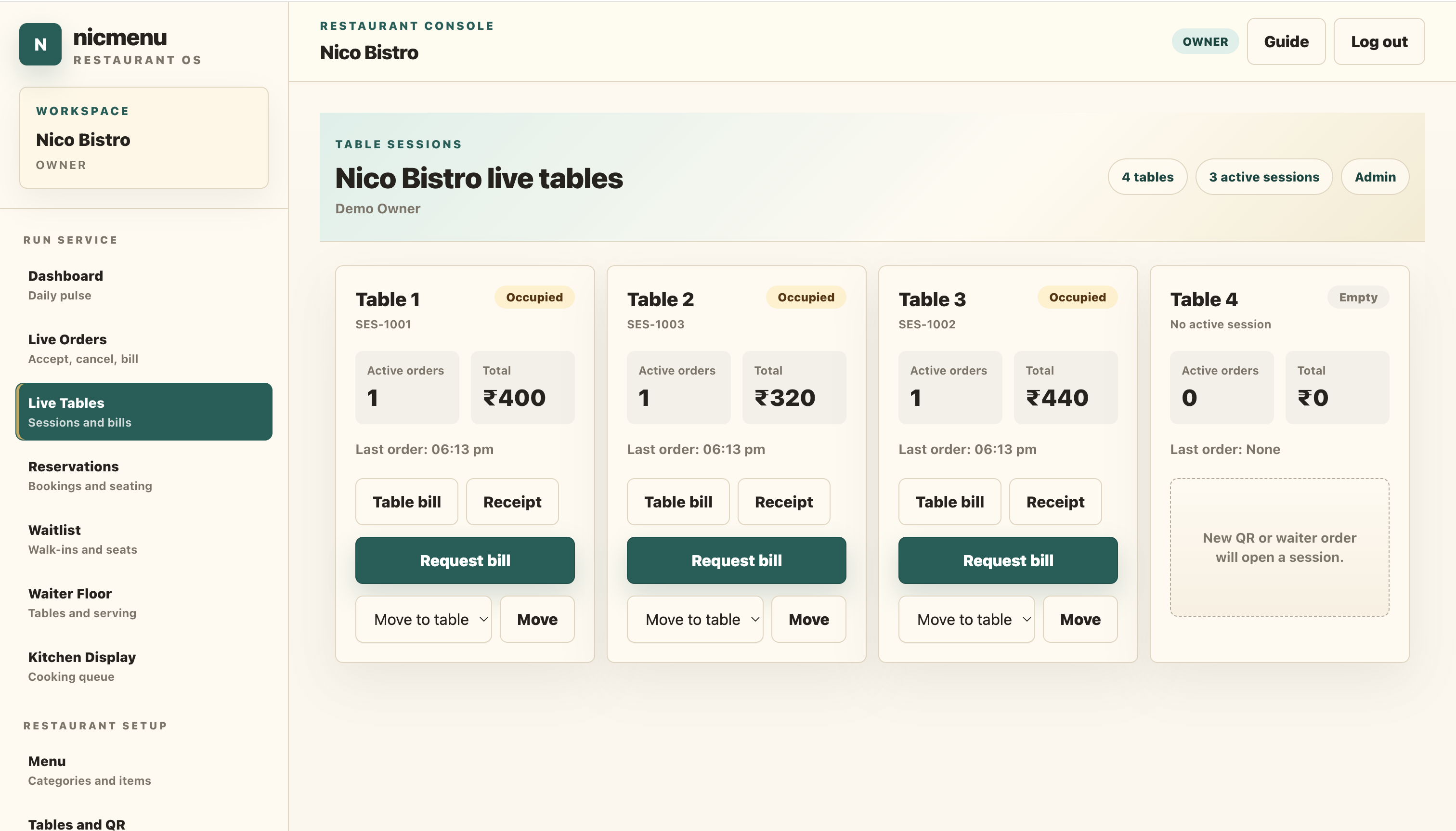
Task: Click the OWNER role badge
Action: click(x=1205, y=42)
